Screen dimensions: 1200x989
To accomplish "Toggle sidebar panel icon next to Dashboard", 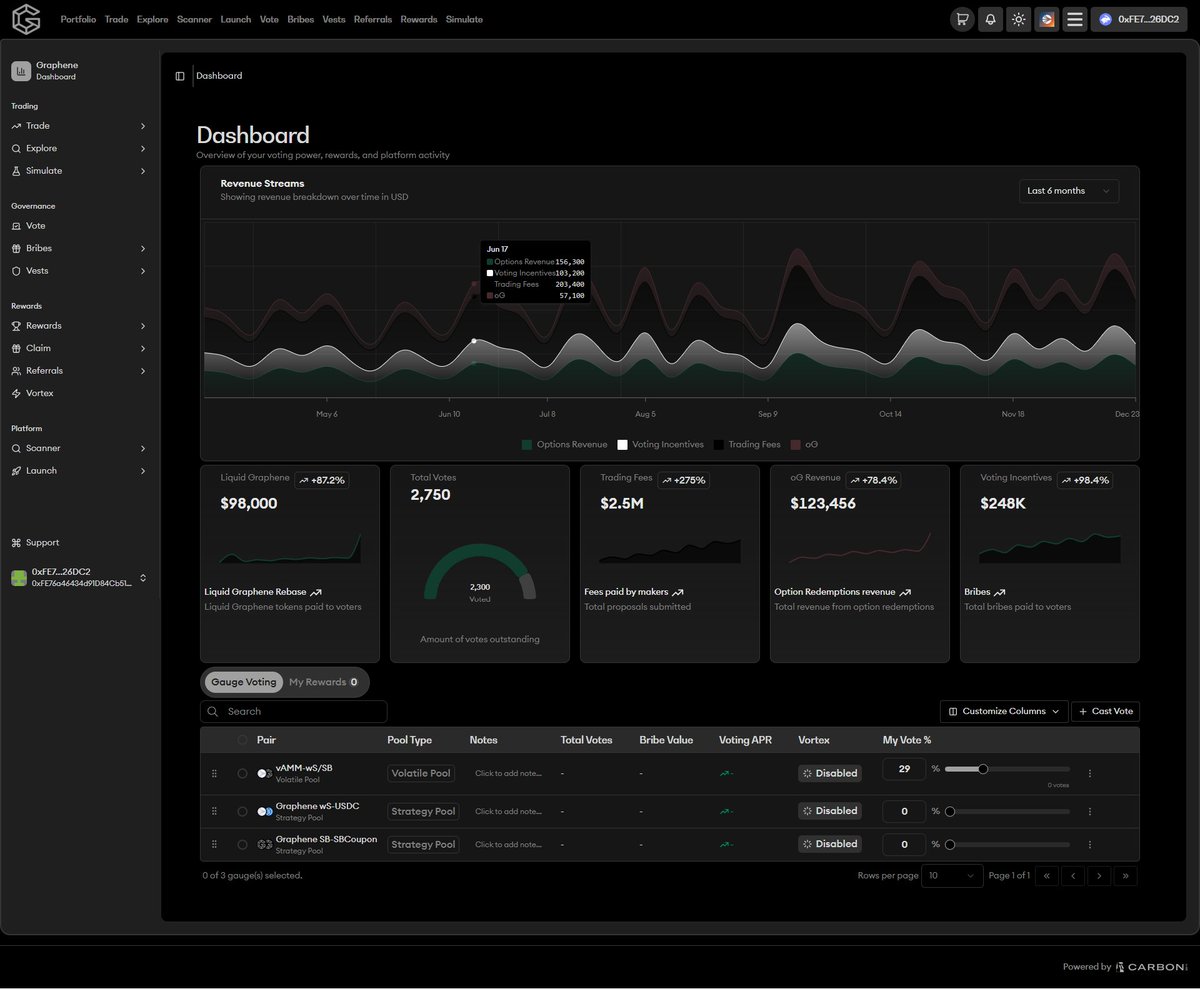I will click(180, 76).
